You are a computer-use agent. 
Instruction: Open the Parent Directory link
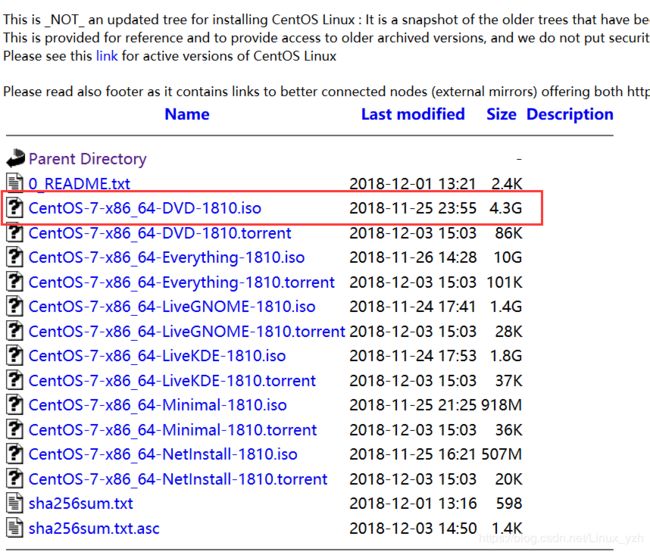tap(87, 159)
